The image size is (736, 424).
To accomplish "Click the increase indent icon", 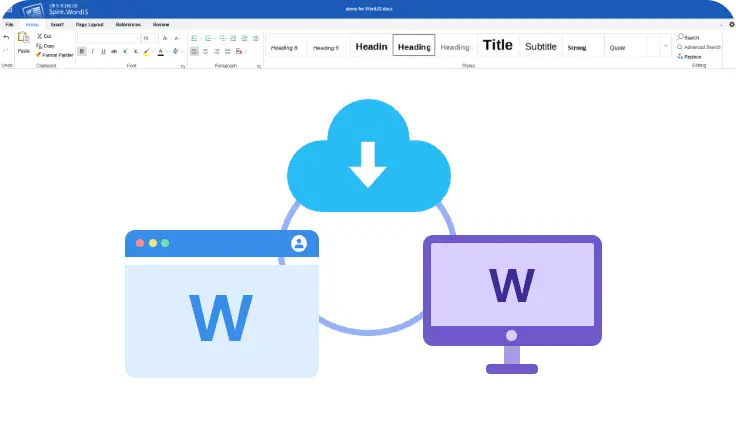I will pyautogui.click(x=244, y=38).
